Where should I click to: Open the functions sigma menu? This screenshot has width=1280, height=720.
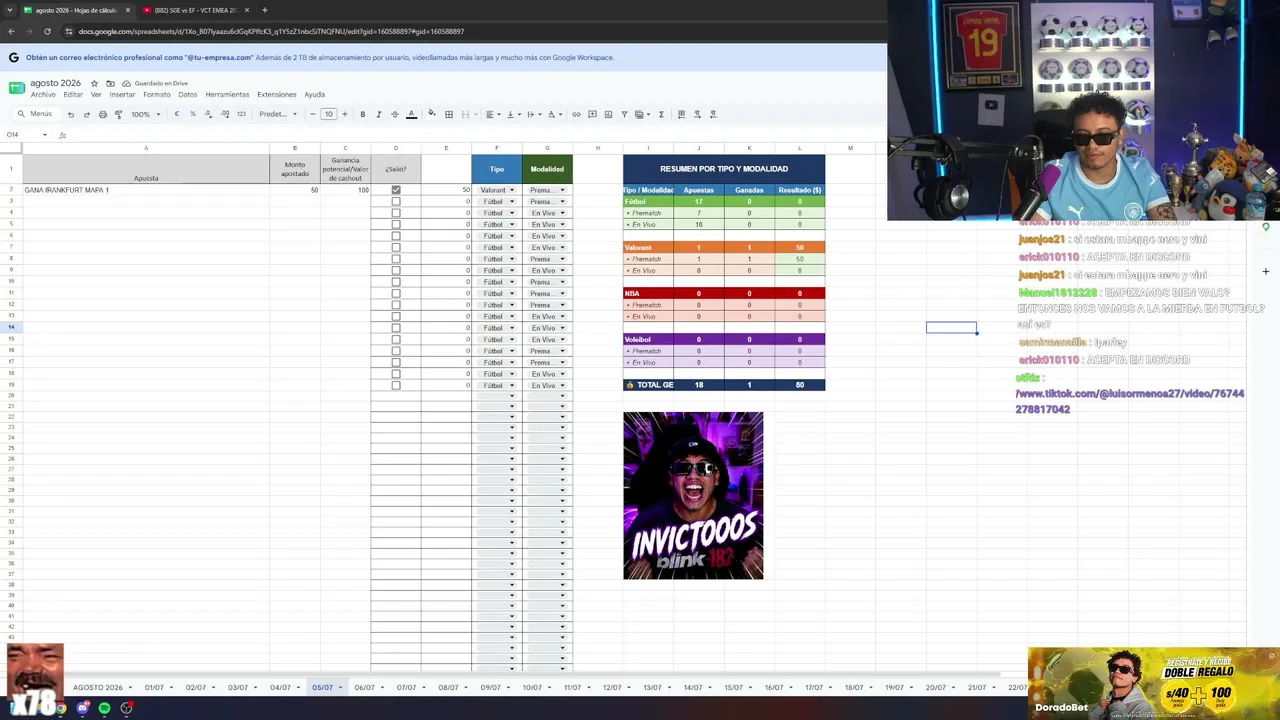[661, 114]
